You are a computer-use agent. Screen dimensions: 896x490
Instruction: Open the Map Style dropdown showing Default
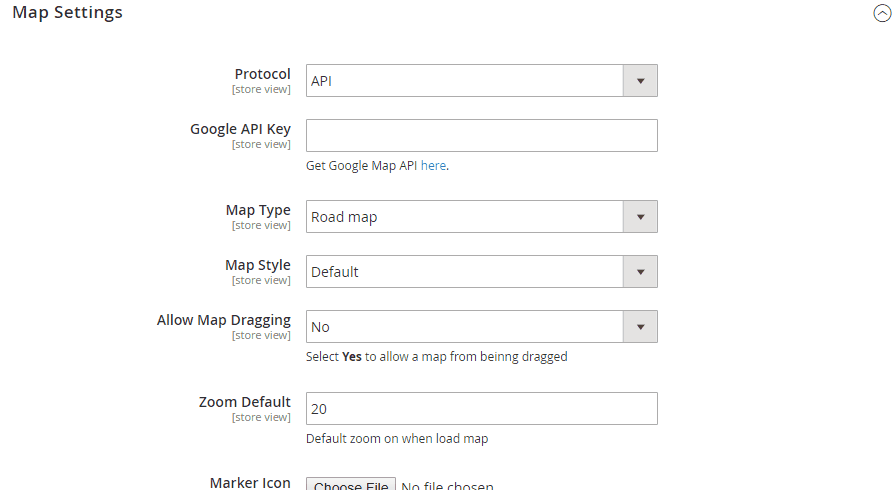point(465,272)
